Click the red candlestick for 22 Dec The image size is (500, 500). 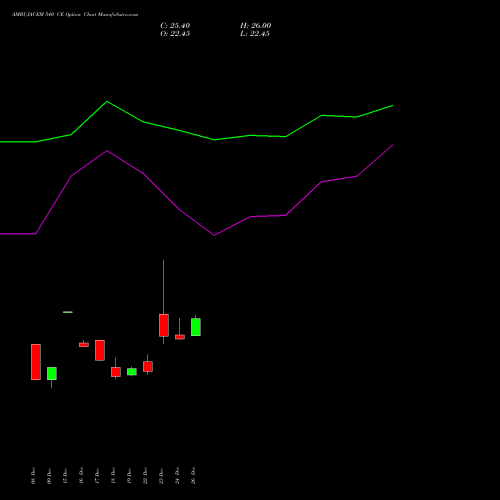[x=148, y=366]
